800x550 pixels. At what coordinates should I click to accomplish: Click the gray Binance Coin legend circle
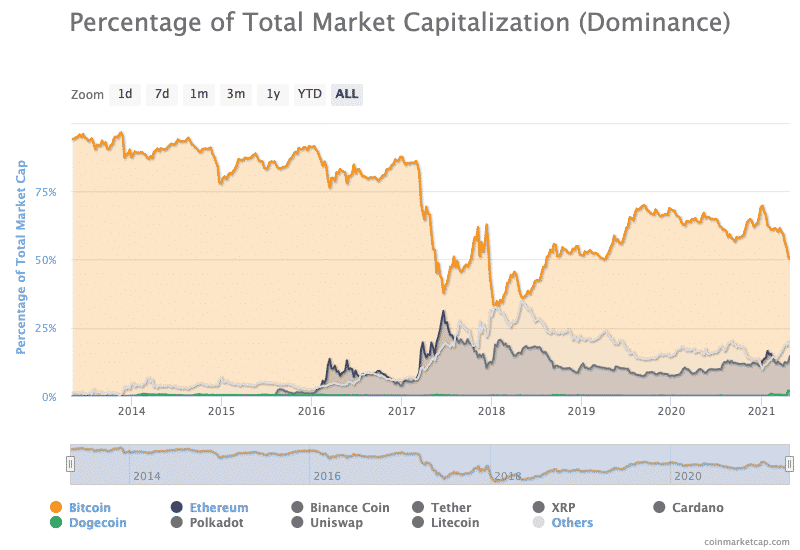coord(297,508)
